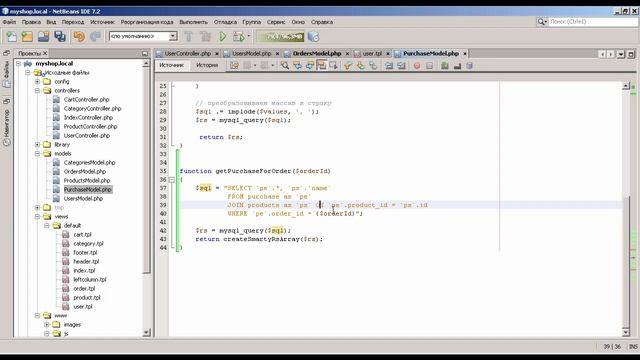Click the Open Project toolbar icon
Image resolution: width=640 pixels, height=360 pixels.
click(x=44, y=37)
